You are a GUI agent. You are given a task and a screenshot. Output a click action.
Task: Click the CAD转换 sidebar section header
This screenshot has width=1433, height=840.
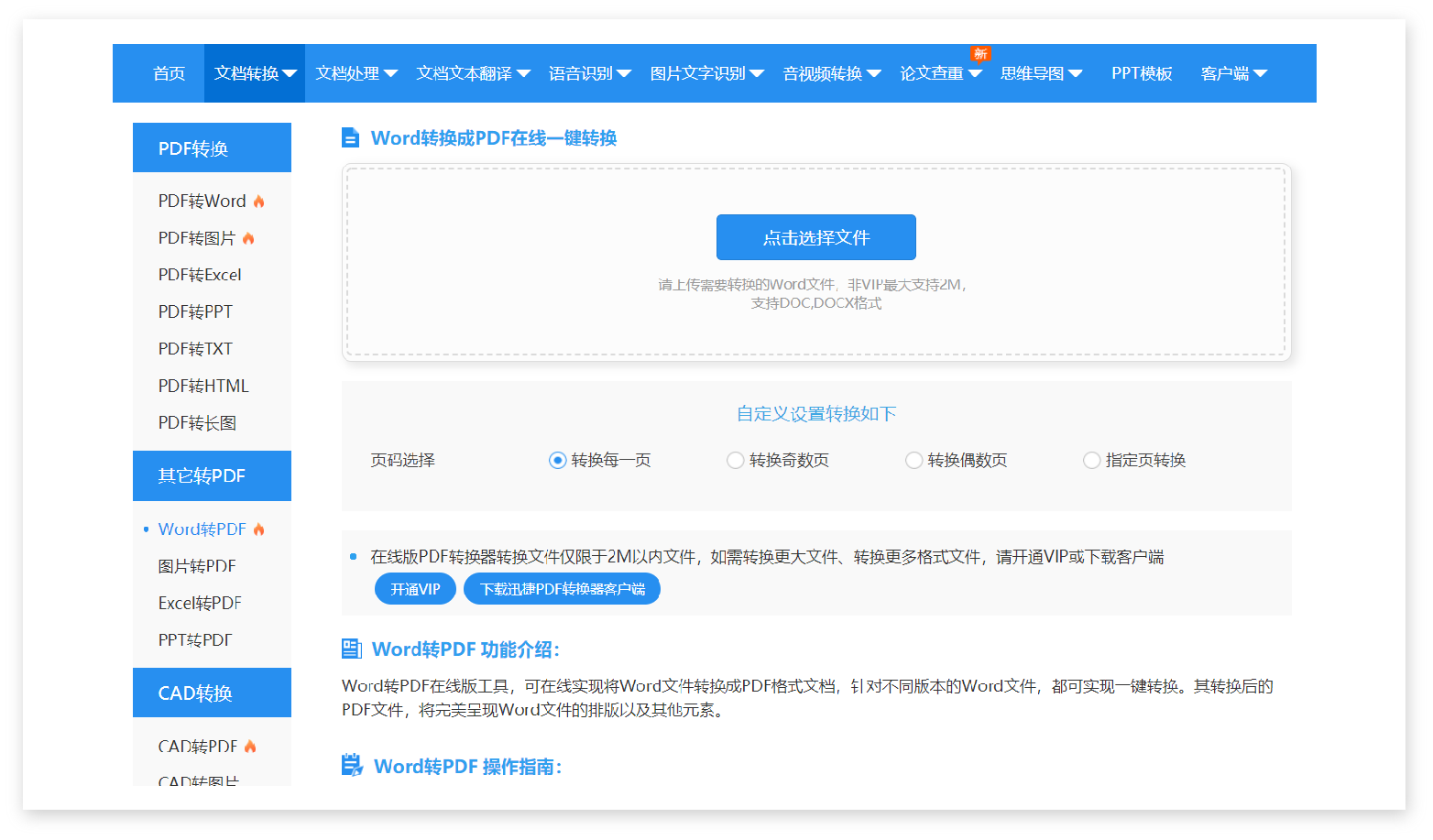pyautogui.click(x=212, y=693)
